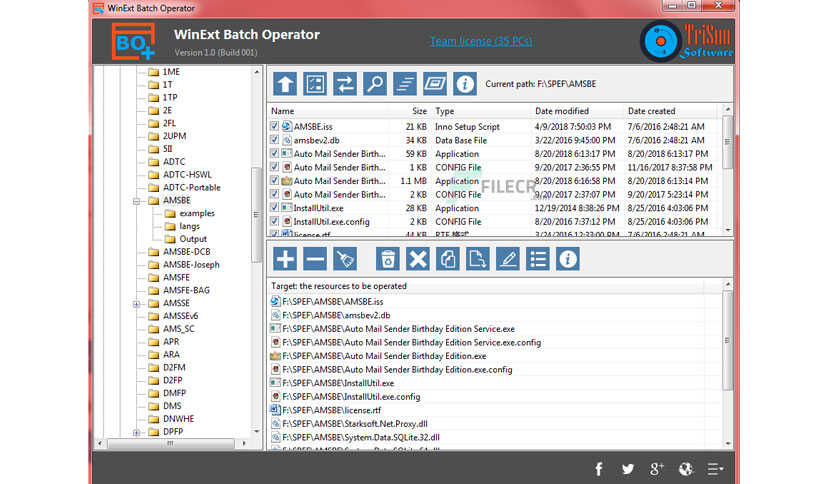Toggle checkbox of the 1 KB CONFIG file

[x=274, y=167]
